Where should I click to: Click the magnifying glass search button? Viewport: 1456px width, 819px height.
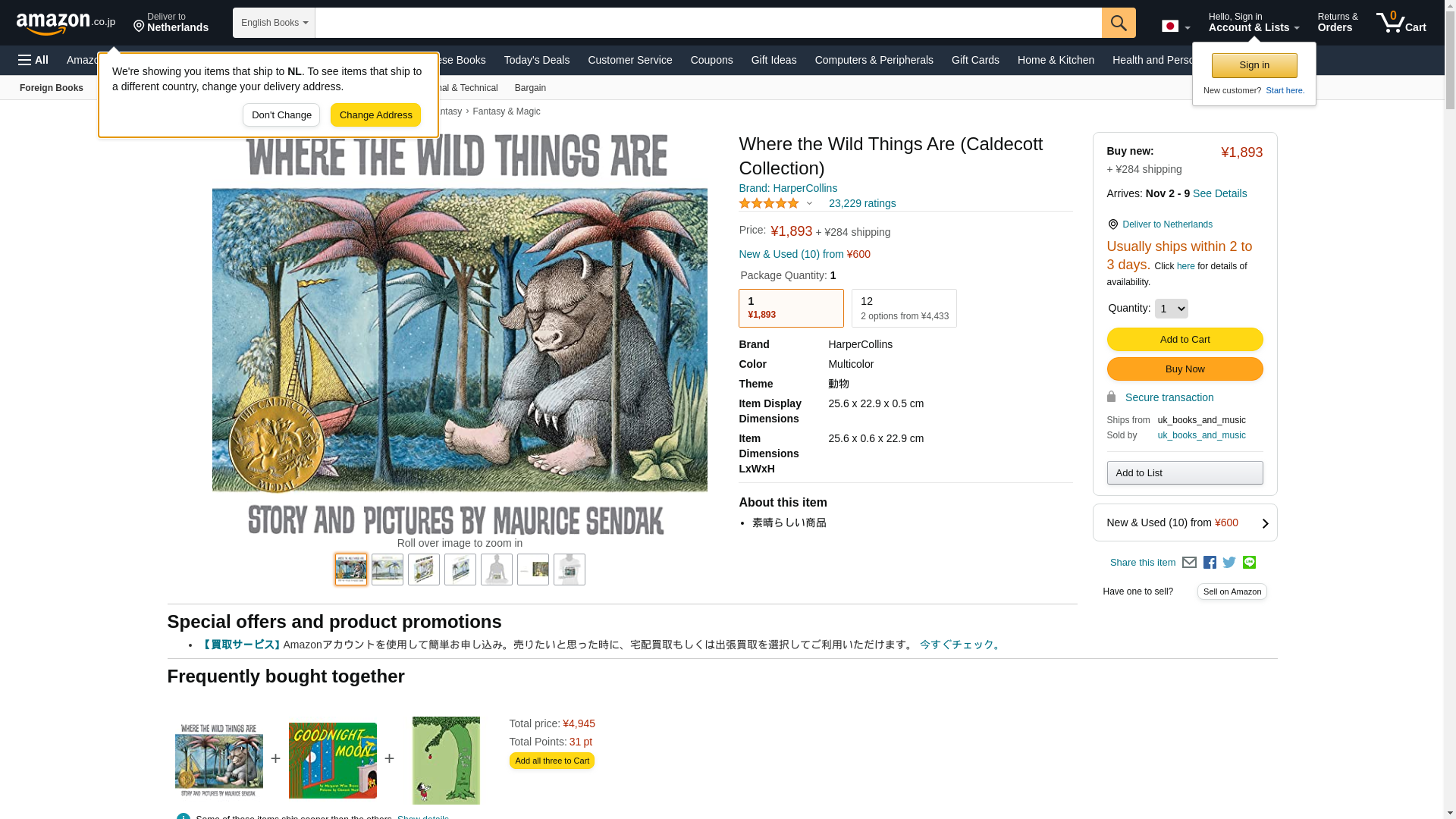click(x=1119, y=23)
